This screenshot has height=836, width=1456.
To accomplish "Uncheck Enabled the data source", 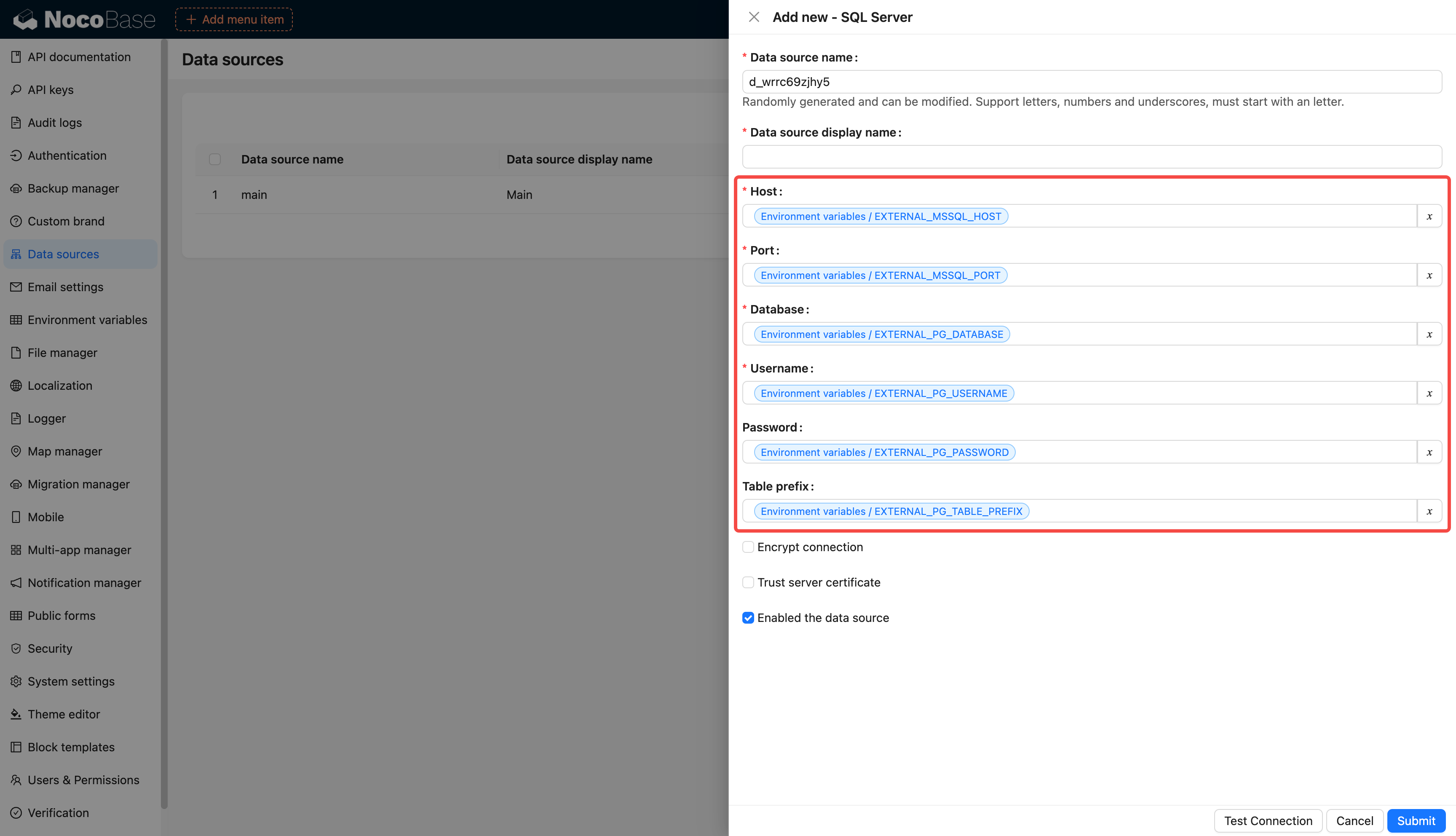I will pos(748,618).
